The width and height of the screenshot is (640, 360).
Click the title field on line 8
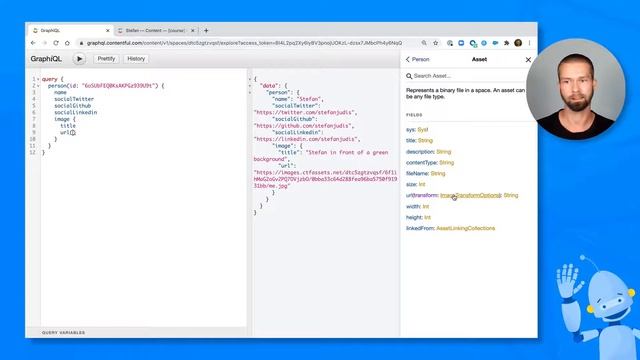click(x=68, y=126)
